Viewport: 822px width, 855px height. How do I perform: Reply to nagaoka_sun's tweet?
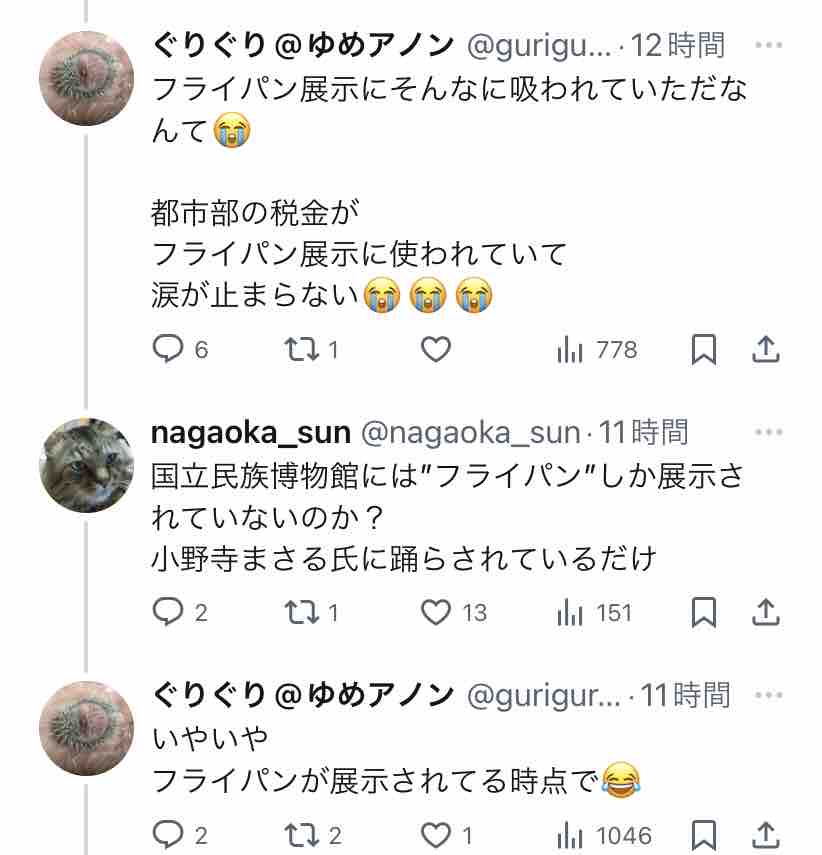[x=167, y=612]
